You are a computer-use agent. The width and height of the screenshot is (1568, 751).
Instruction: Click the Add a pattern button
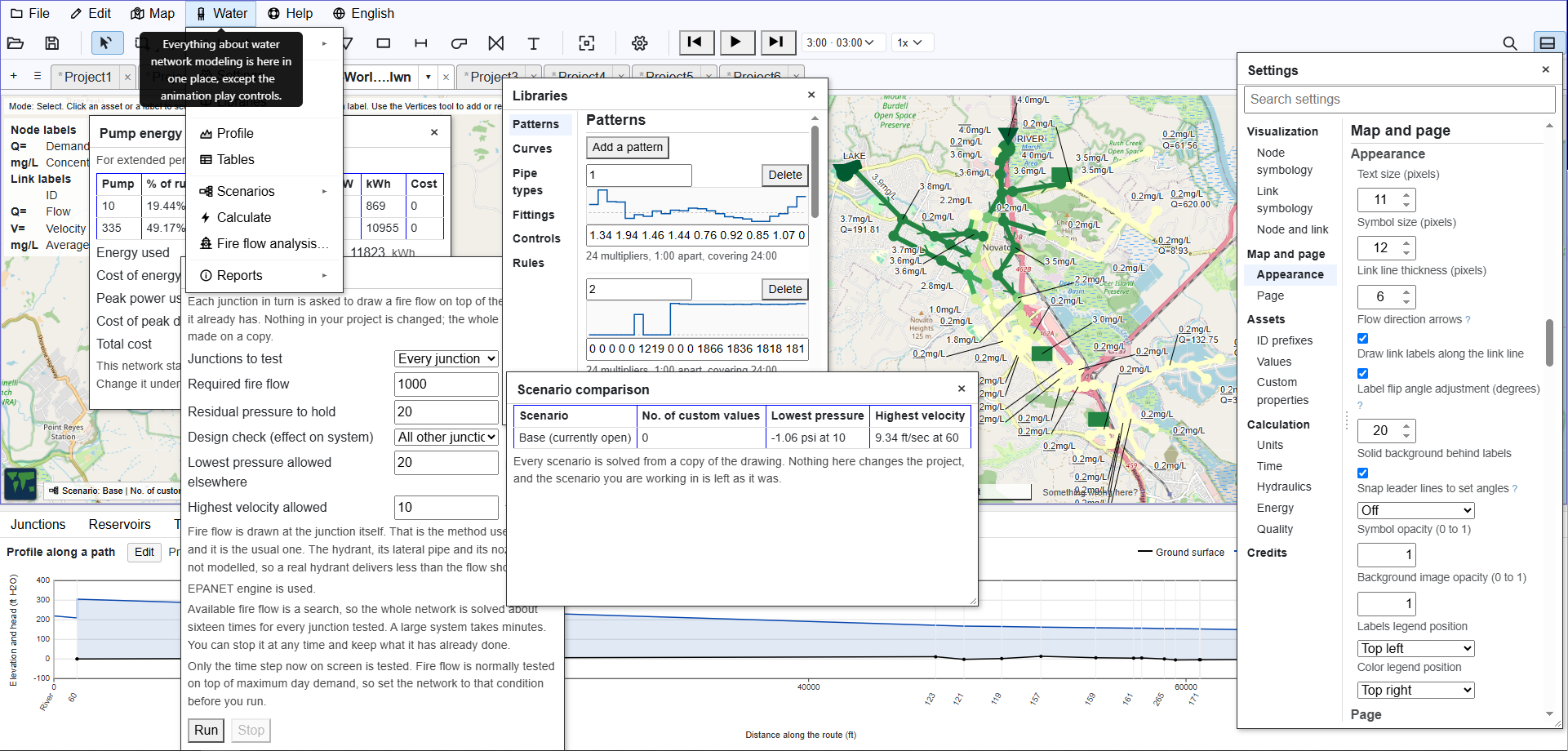coord(628,147)
